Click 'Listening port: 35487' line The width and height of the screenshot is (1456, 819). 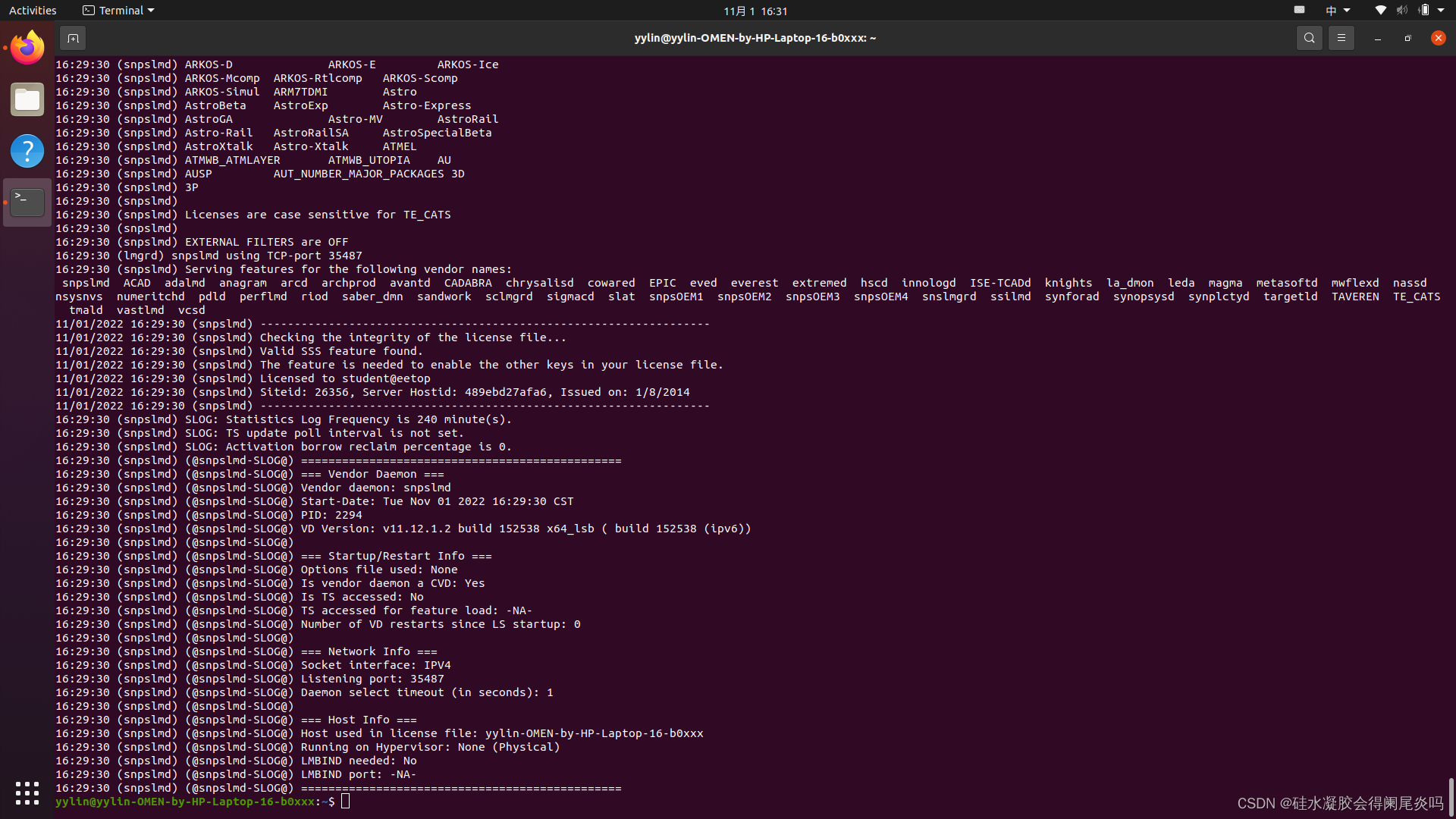[249, 679]
